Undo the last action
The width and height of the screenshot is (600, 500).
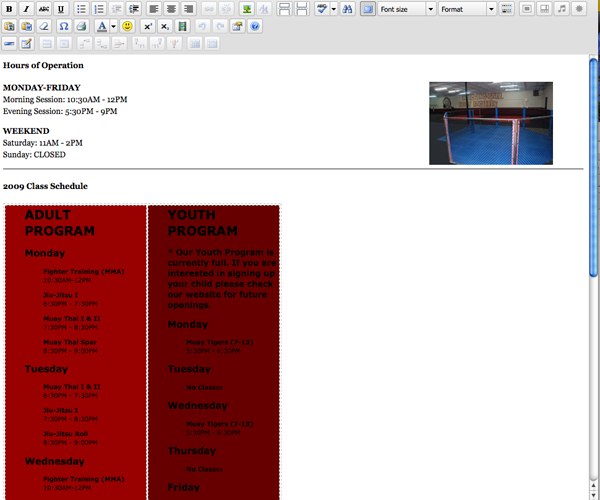(x=202, y=26)
